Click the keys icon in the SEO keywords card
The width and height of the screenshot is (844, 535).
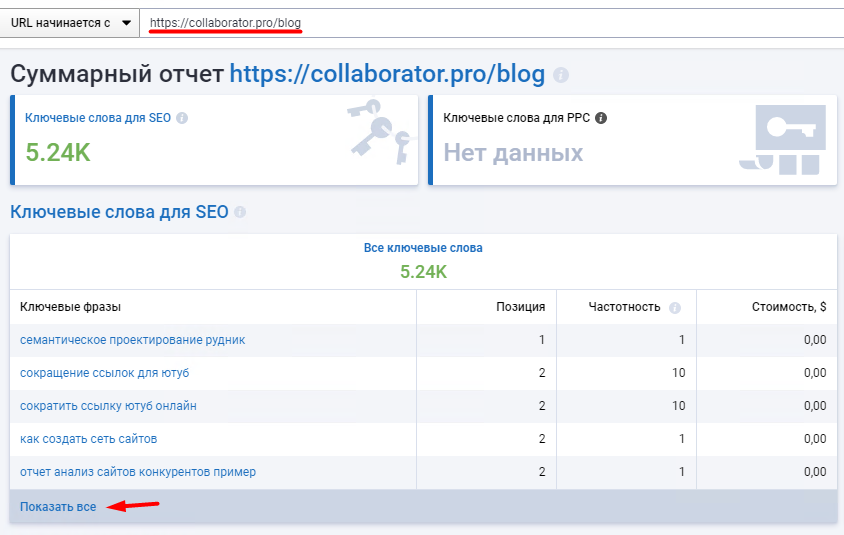coord(380,132)
